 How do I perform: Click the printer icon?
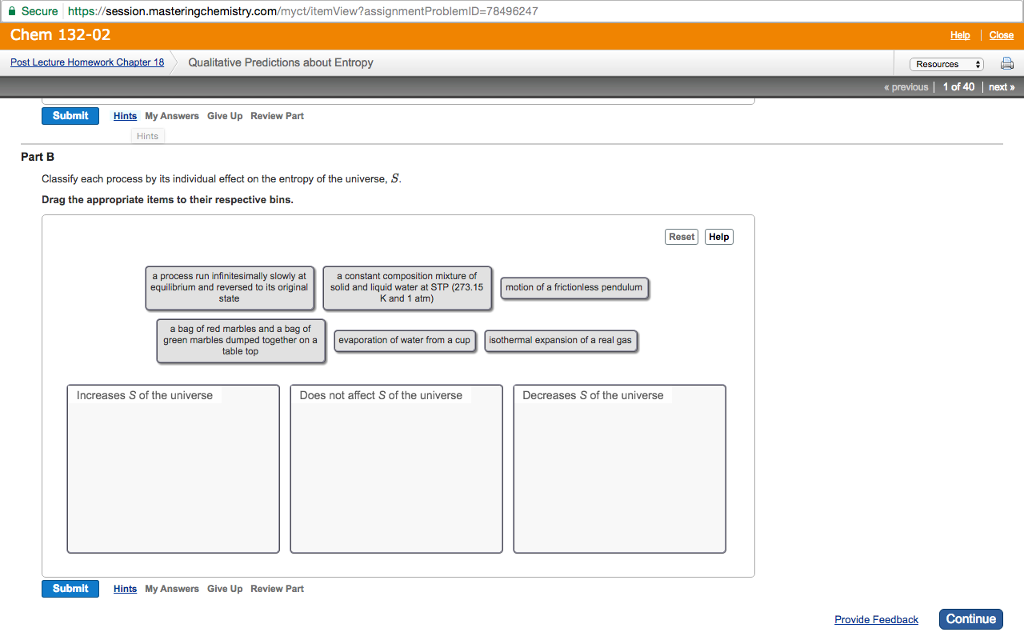pos(1007,64)
